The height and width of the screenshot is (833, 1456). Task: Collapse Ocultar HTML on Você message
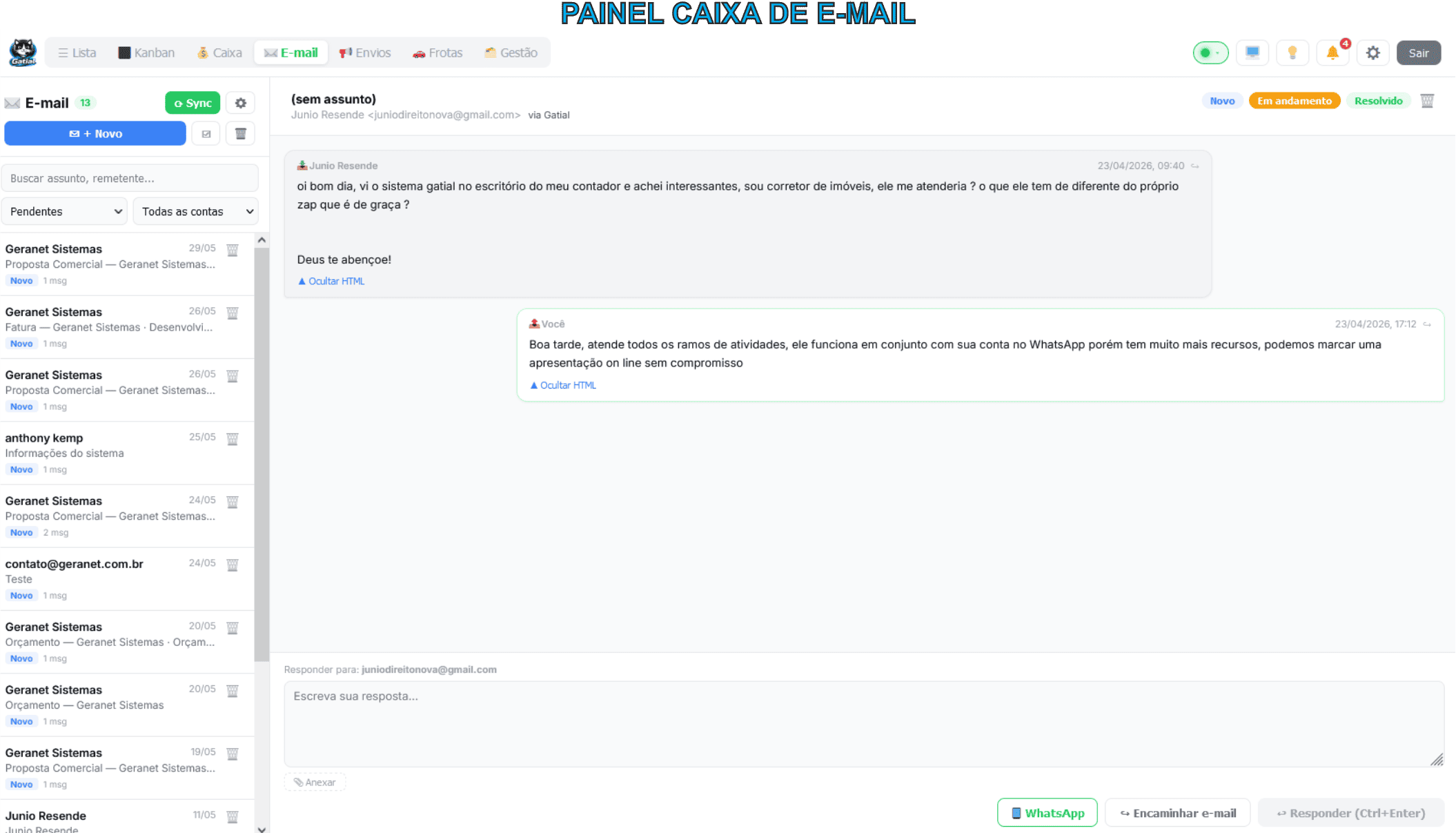tap(563, 385)
